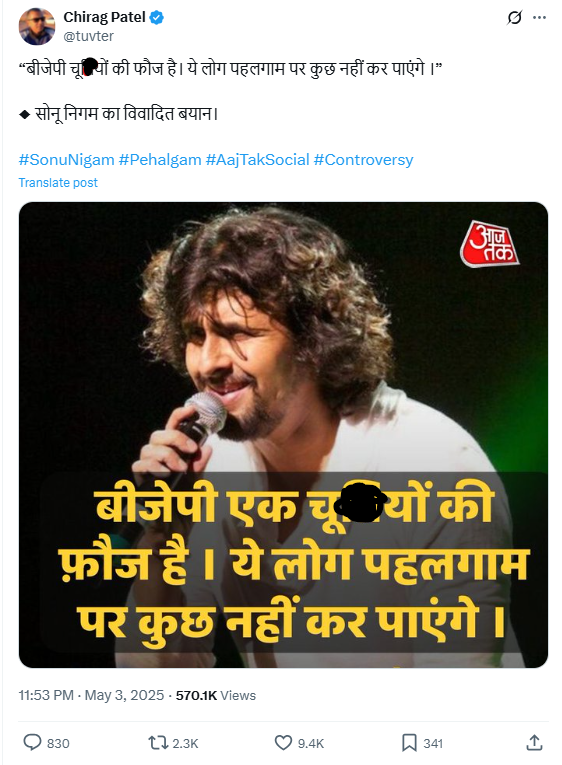This screenshot has width=562, height=765.
Task: Click the repost arrows icon
Action: point(158,743)
